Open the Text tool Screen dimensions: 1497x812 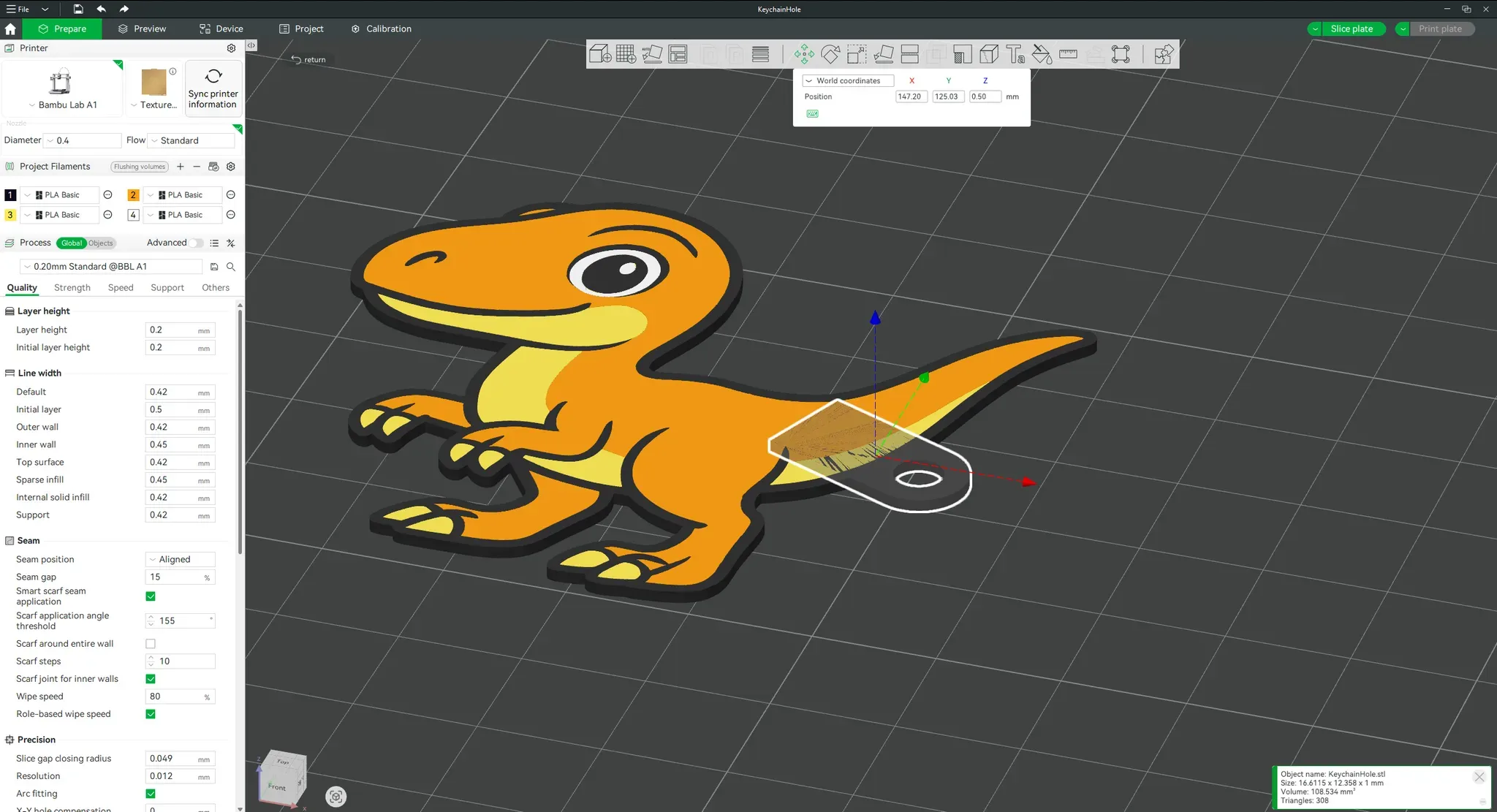tap(1015, 54)
